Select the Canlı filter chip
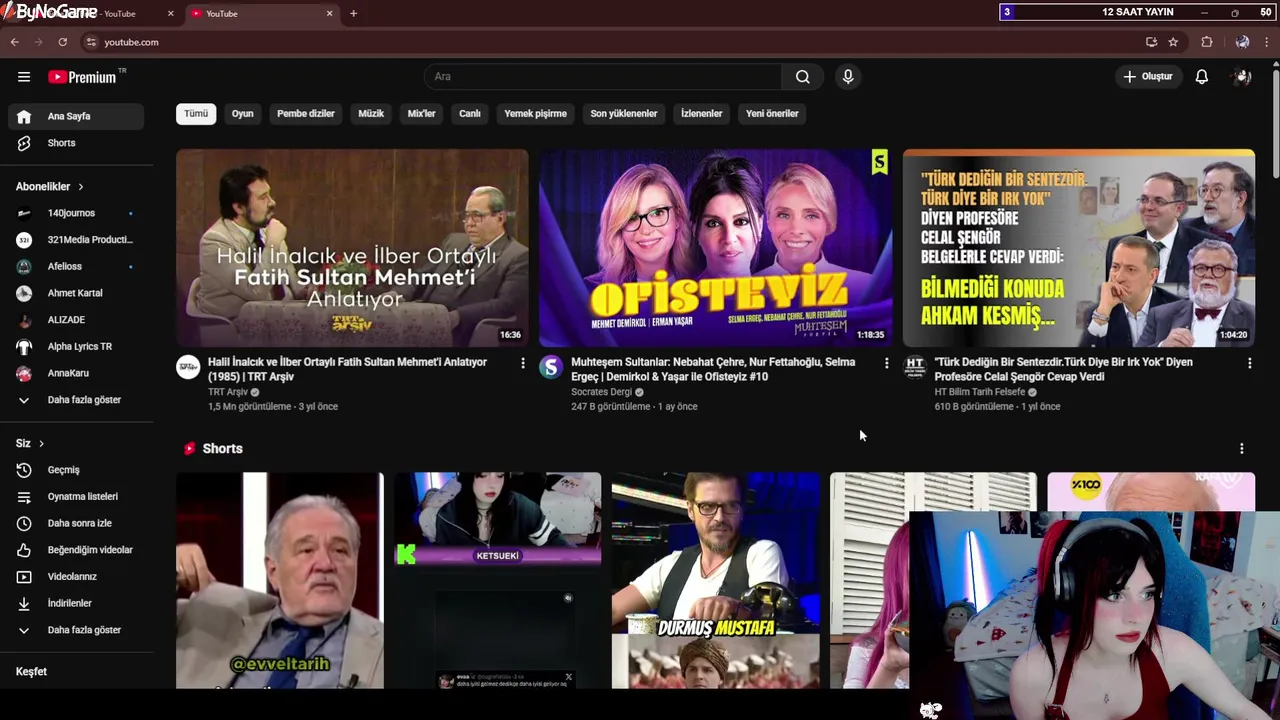The image size is (1280, 720). point(470,114)
